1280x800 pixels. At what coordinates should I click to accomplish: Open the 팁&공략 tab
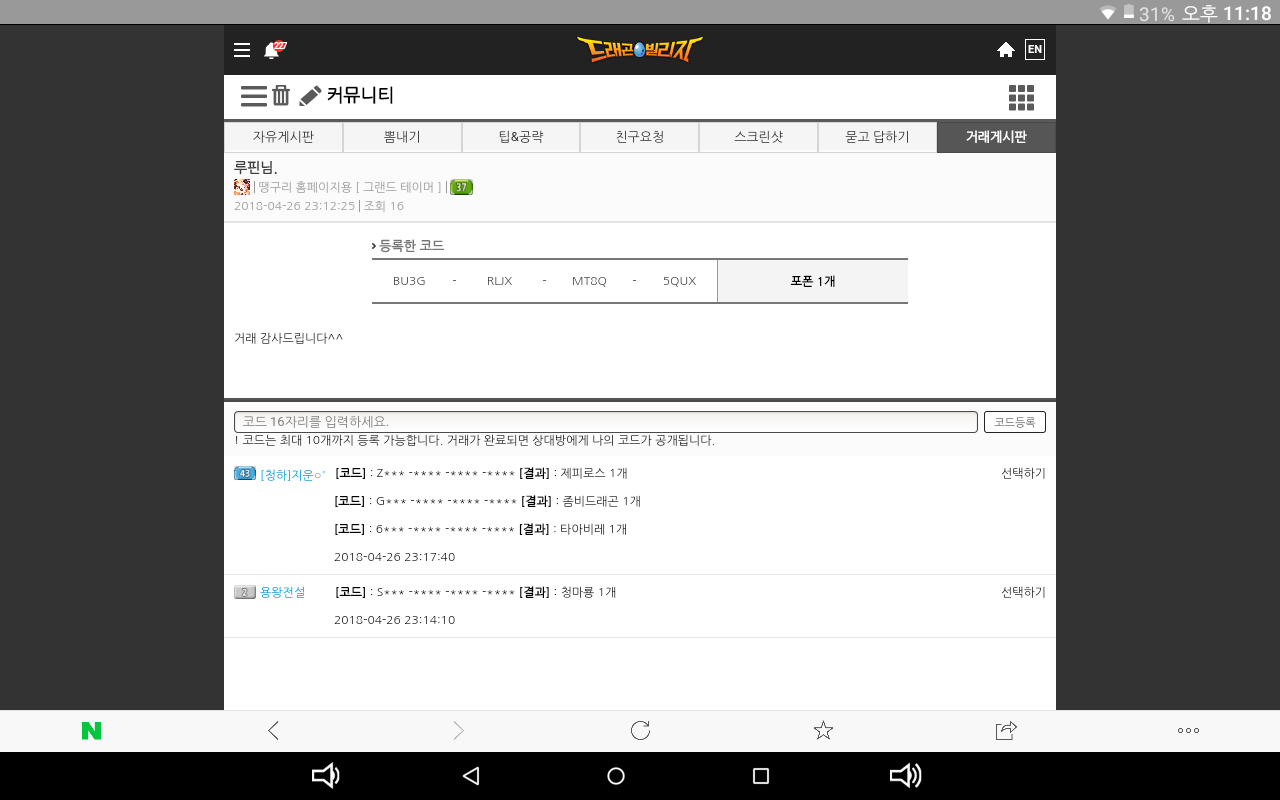click(x=521, y=138)
